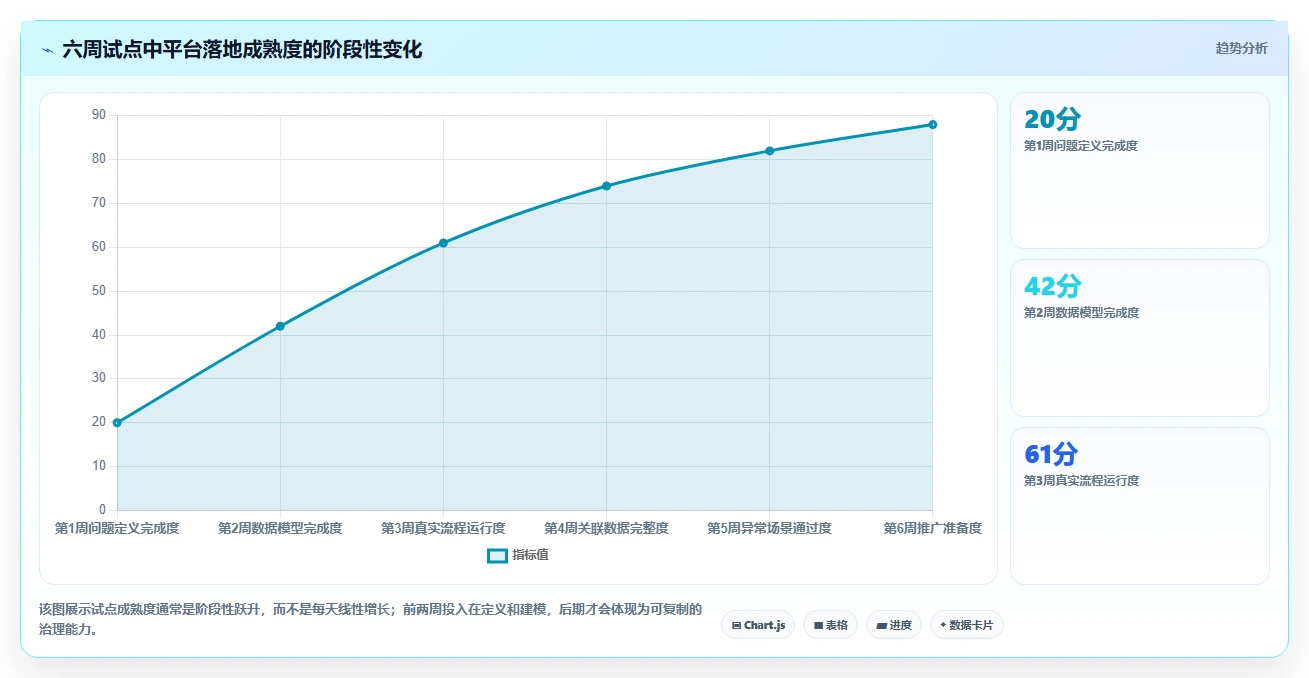Screen dimensions: 1309x678
Task: Click the 第1周问题定义完成度 axis label
Action: (x=117, y=528)
